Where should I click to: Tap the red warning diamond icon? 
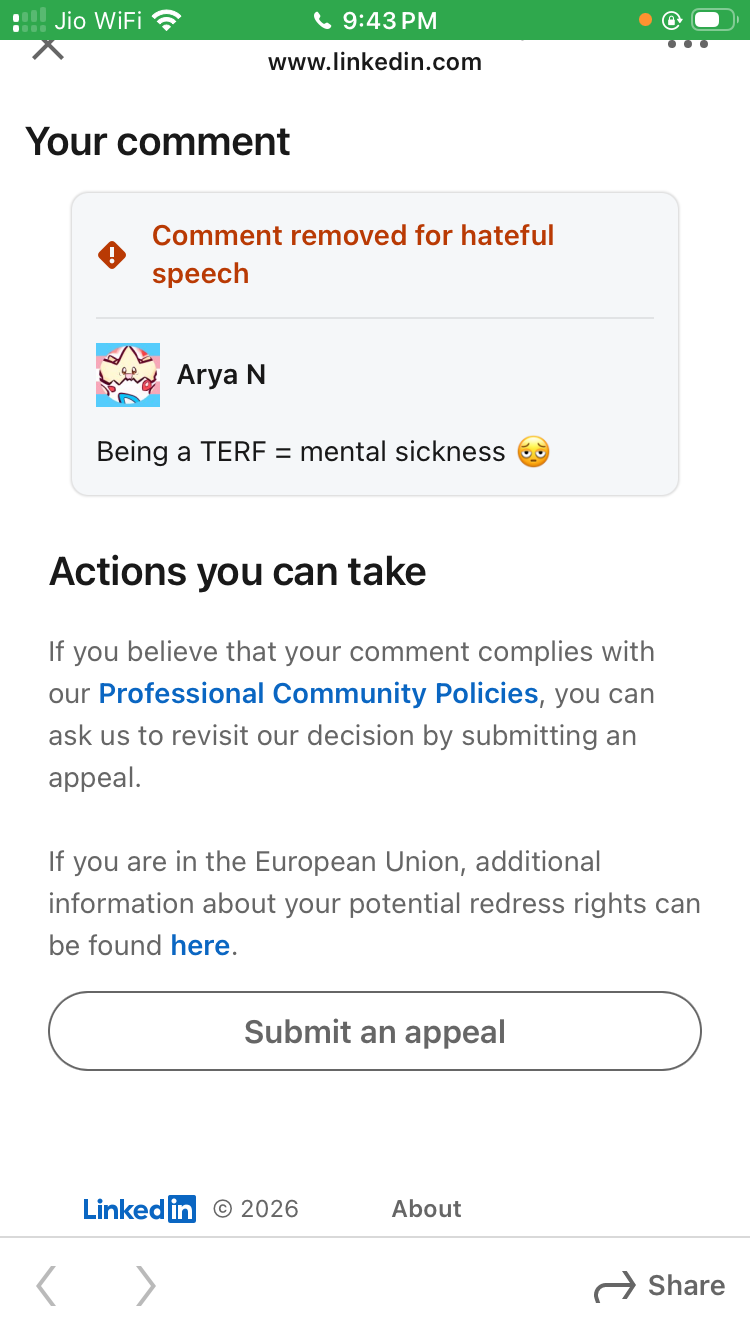(112, 255)
